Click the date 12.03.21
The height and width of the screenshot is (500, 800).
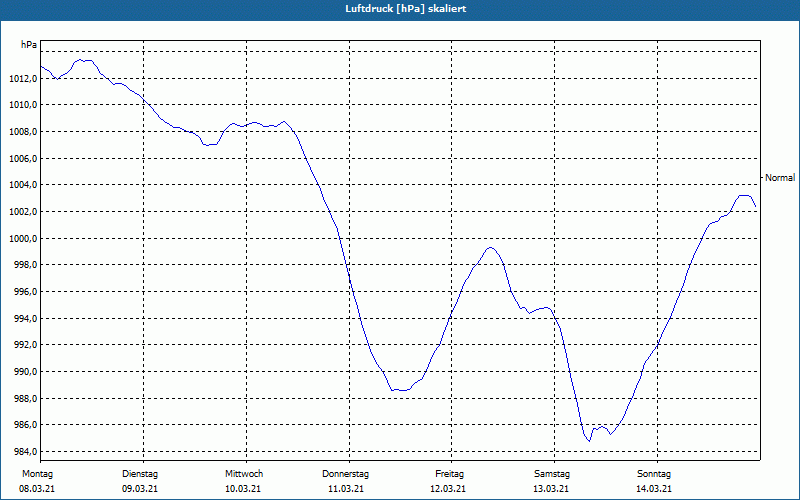[x=448, y=489]
